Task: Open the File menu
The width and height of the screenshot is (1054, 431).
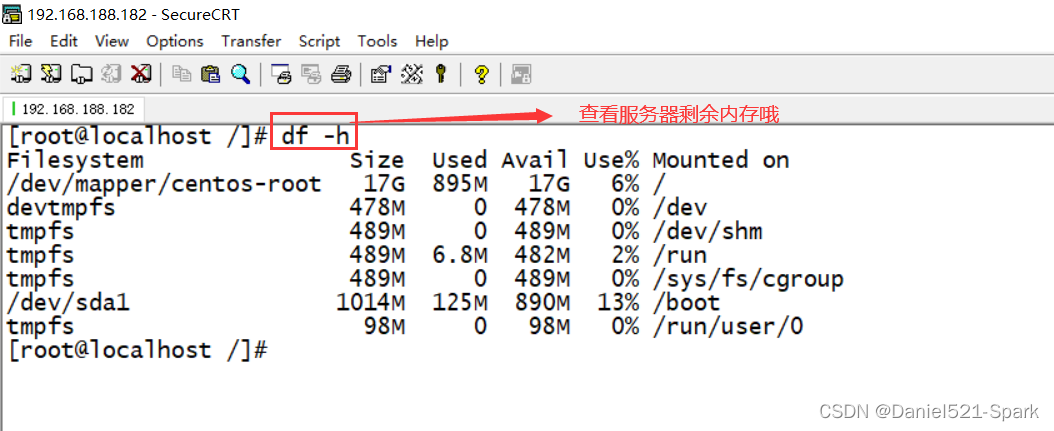Action: (20, 41)
